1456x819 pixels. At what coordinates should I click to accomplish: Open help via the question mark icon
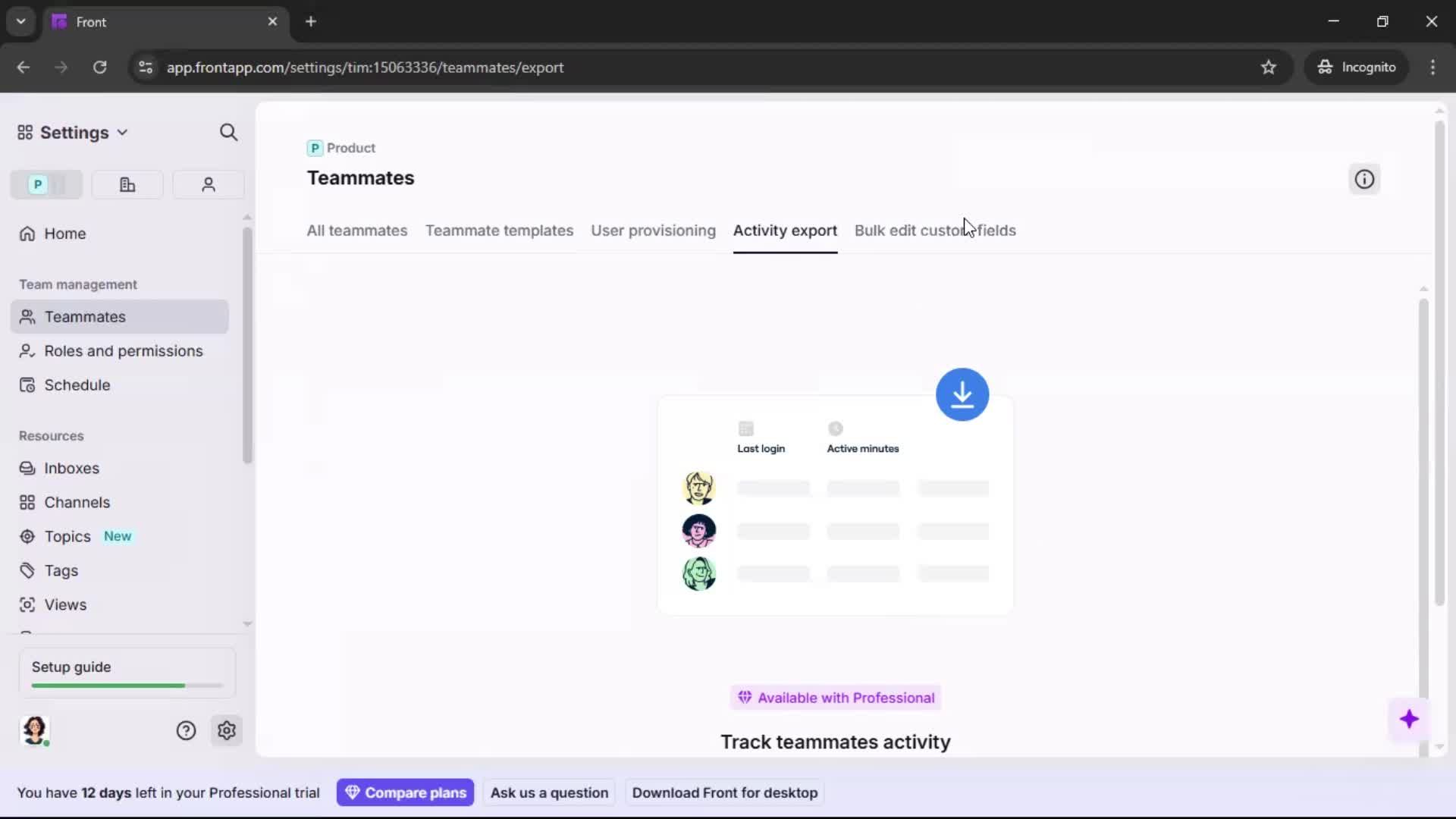186,730
